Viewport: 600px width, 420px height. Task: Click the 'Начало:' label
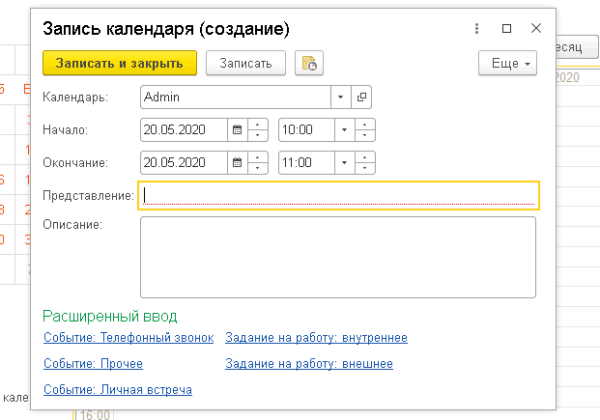[x=65, y=130]
